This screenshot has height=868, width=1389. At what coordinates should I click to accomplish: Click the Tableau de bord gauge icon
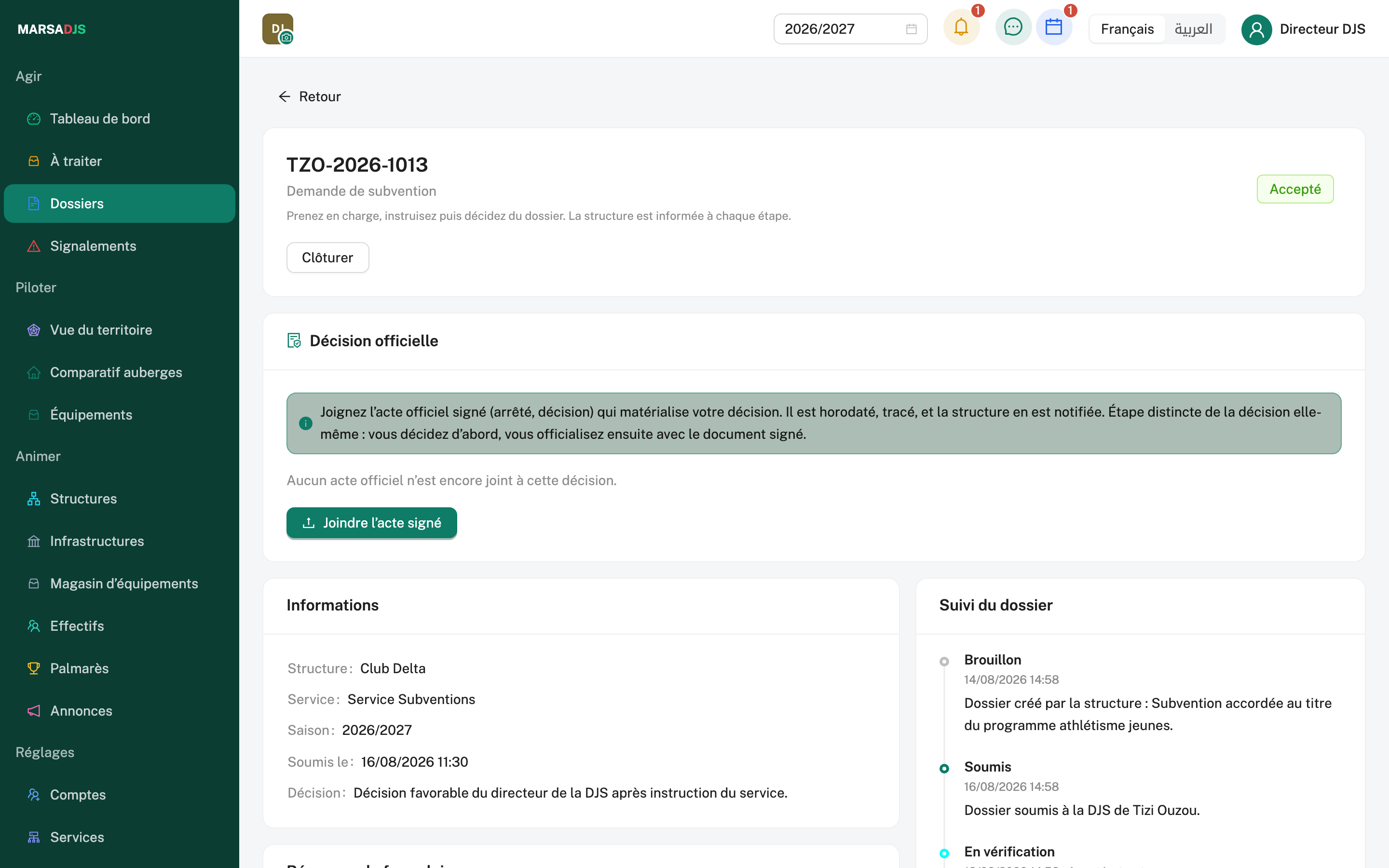pos(34,119)
